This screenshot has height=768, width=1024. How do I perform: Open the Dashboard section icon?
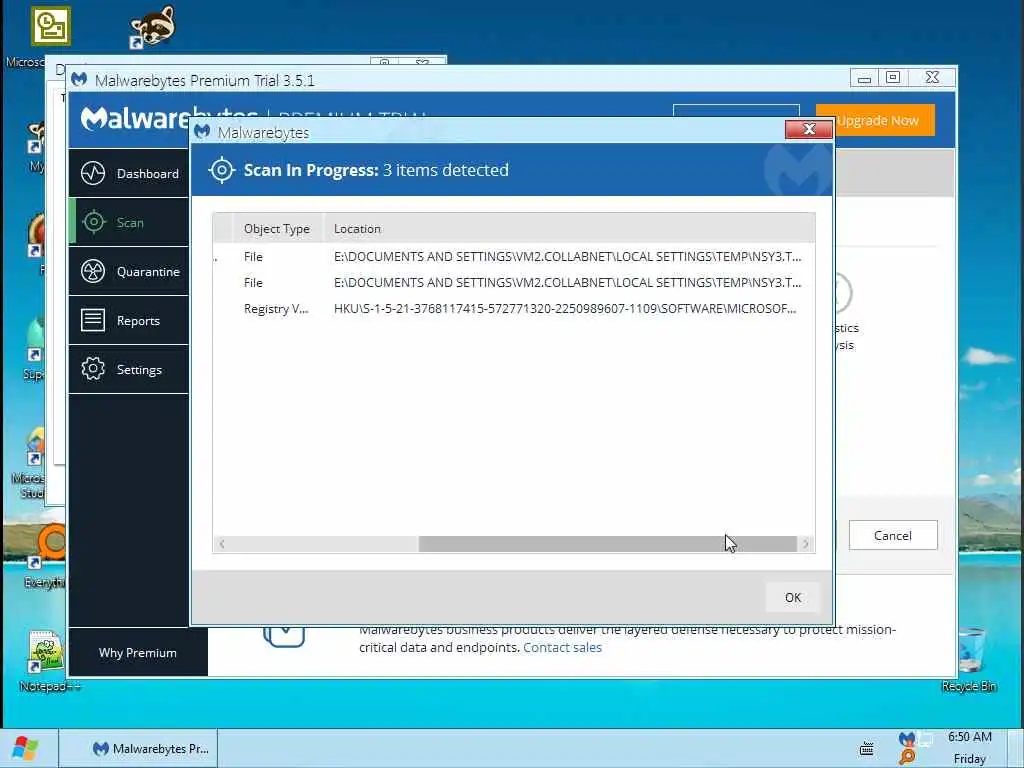(x=93, y=173)
